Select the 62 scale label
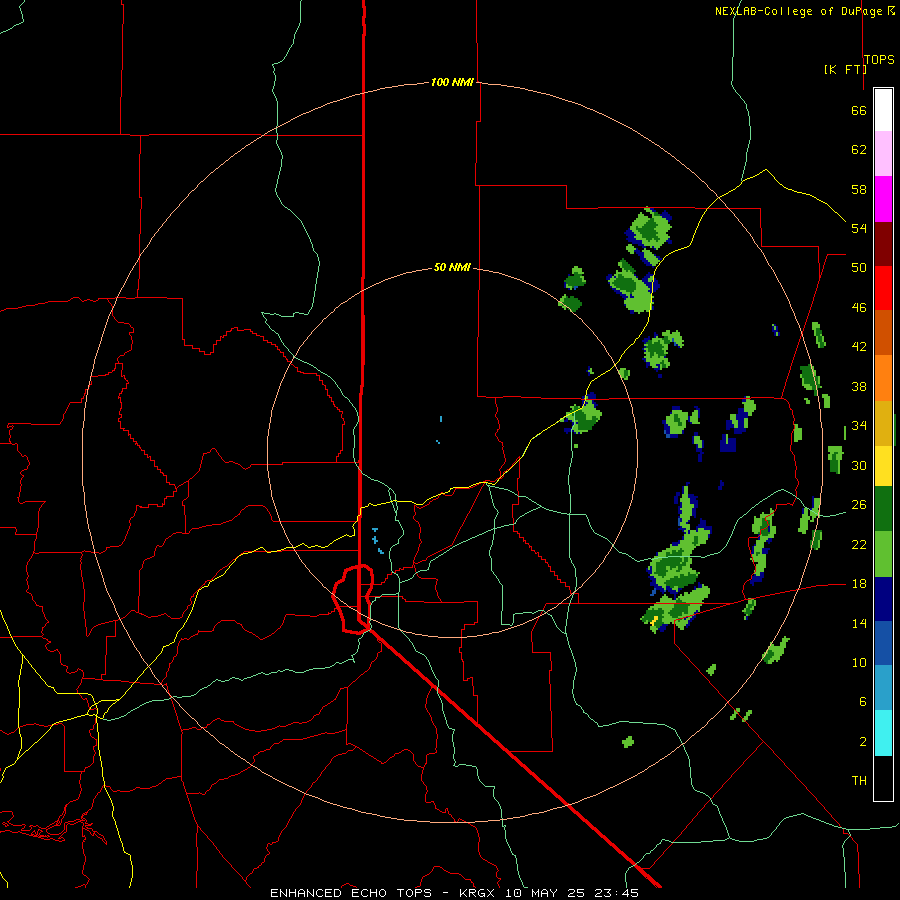The height and width of the screenshot is (900, 900). click(x=859, y=150)
